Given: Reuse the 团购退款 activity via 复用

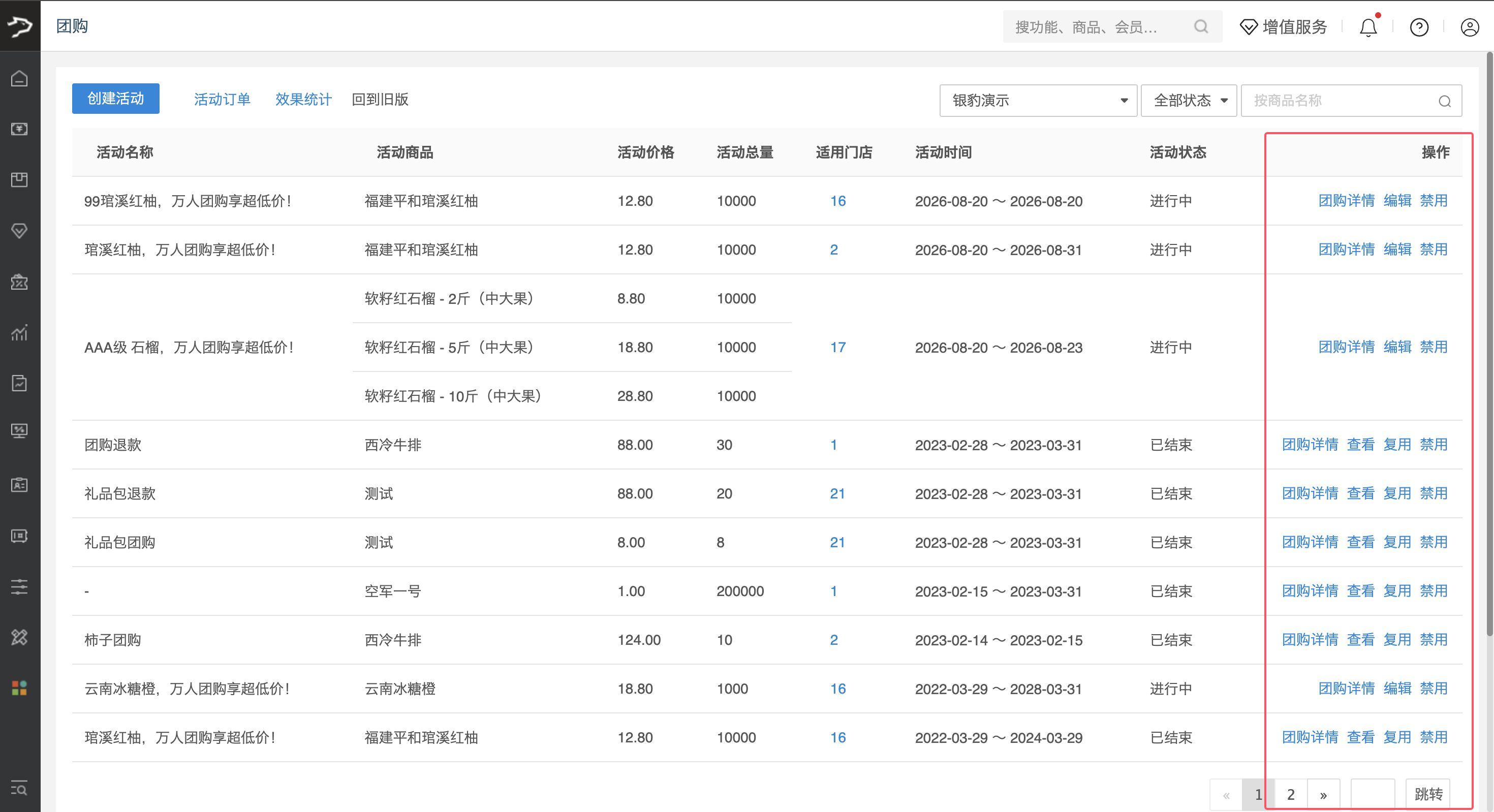Looking at the screenshot, I should click(1397, 444).
